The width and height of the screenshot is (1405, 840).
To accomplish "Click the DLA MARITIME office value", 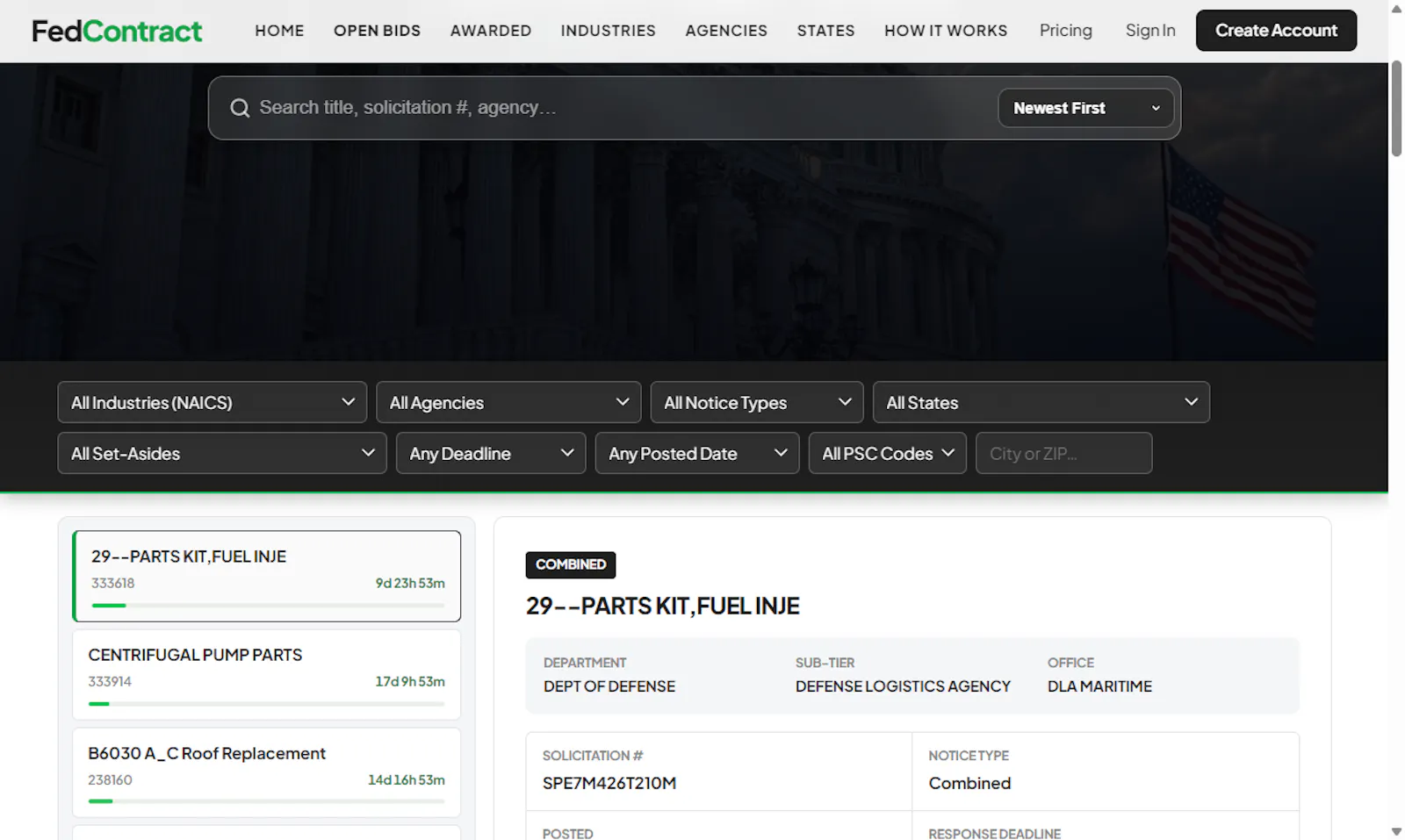I will tap(1099, 686).
